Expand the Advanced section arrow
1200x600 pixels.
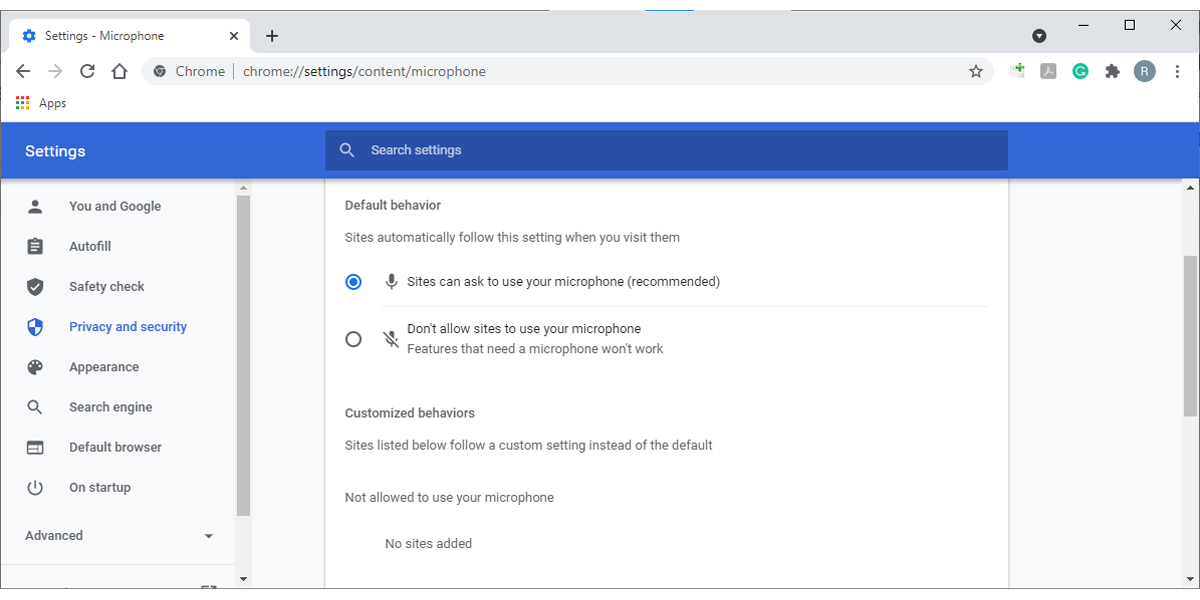coord(209,536)
